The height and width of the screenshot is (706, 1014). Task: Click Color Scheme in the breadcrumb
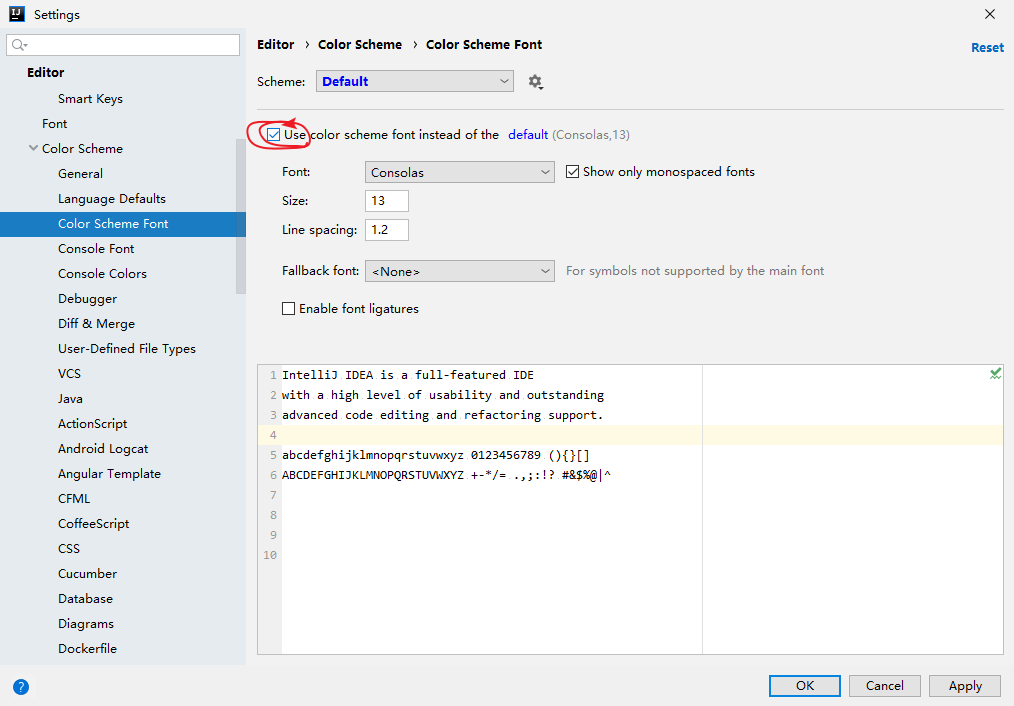[360, 45]
